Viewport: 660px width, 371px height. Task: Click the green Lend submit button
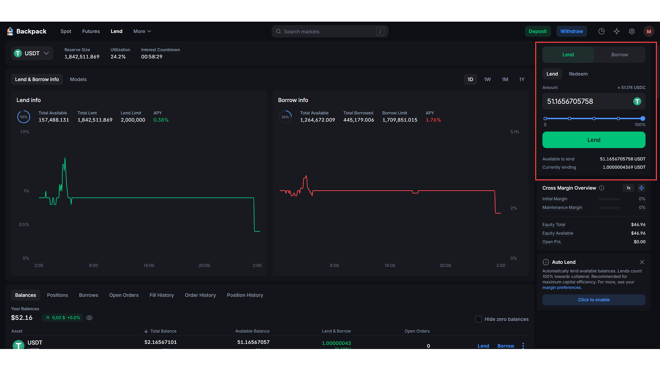(593, 140)
